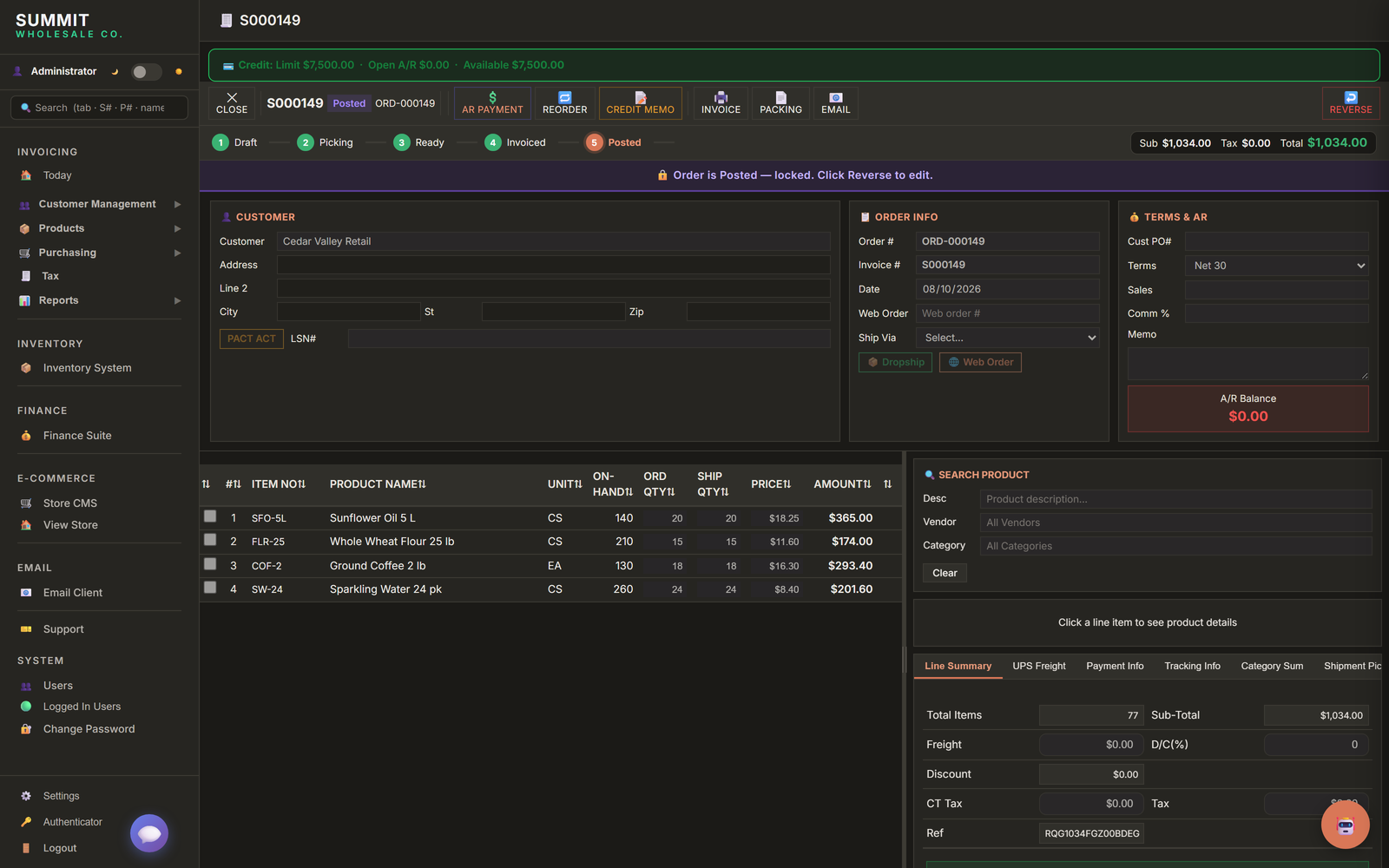Click the Invoice printer icon
1389x868 pixels.
[x=721, y=97]
